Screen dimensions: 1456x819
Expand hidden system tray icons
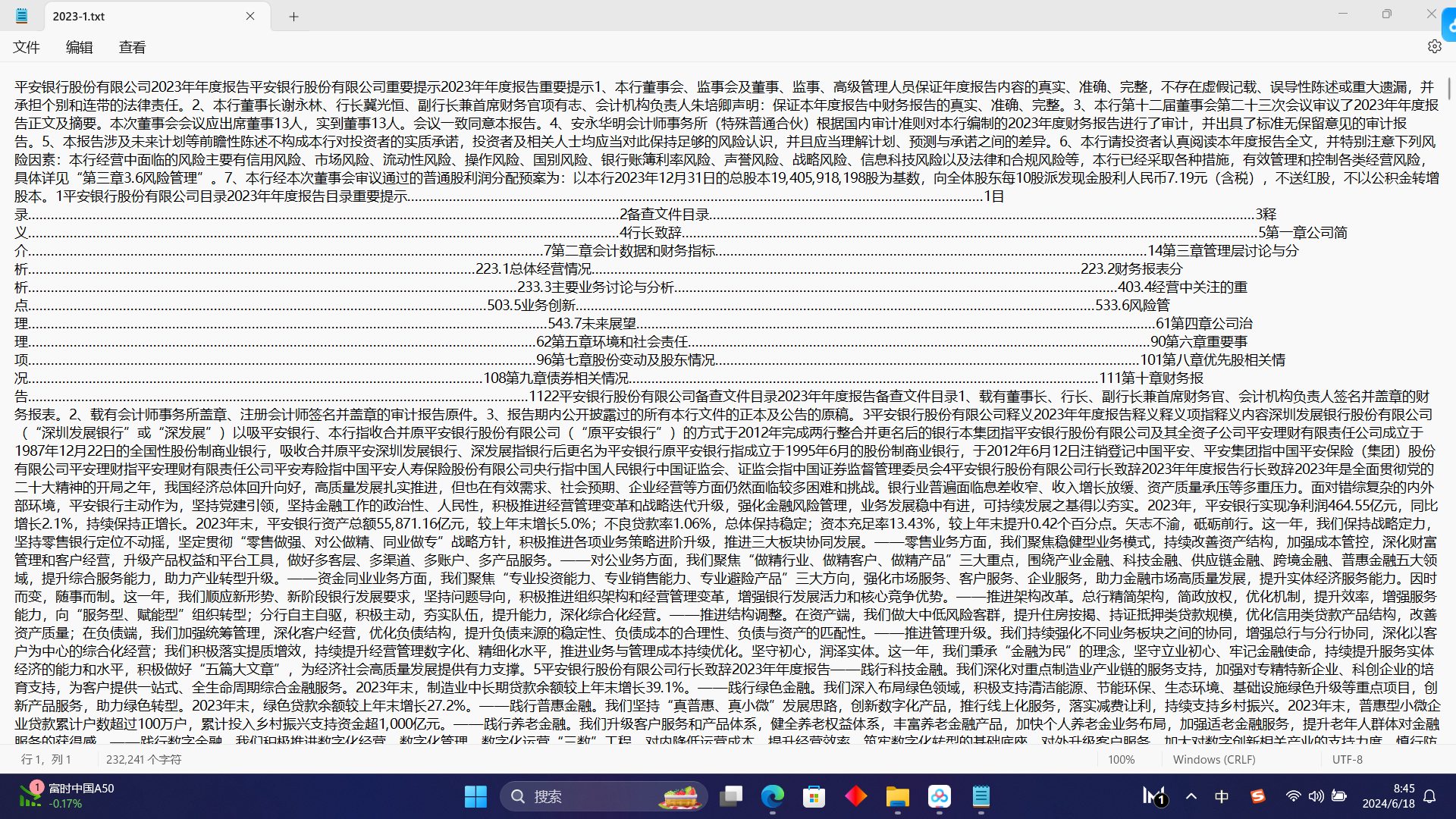click(1191, 796)
